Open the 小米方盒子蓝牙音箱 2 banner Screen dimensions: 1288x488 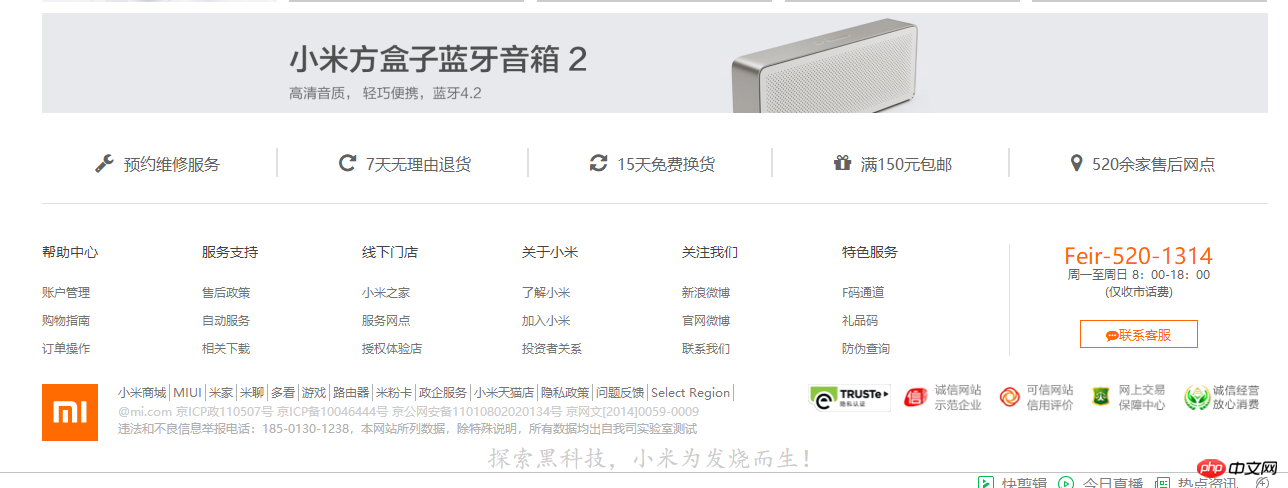point(655,63)
